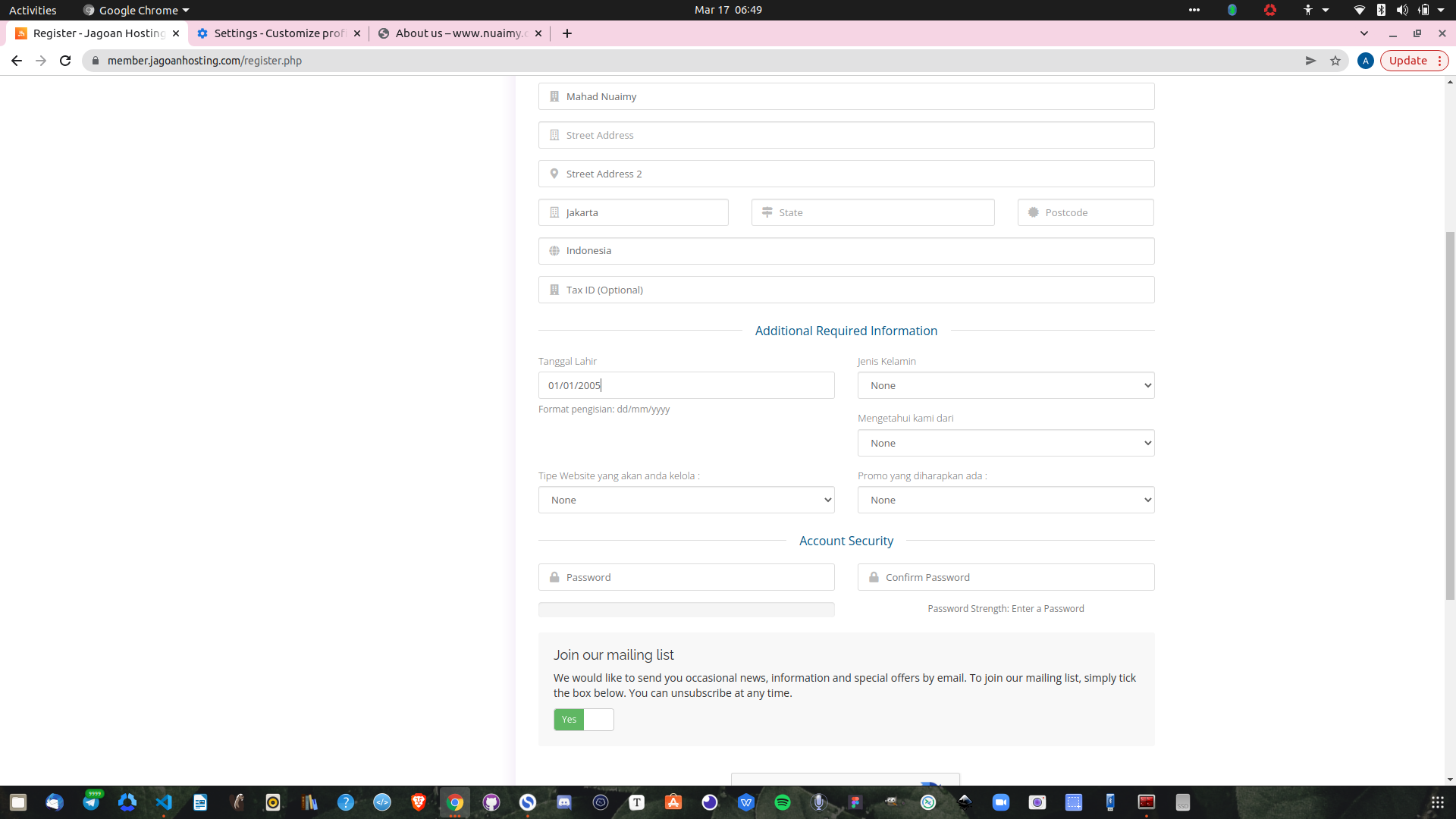Open Spotify from the dock
Viewport: 1456px width, 819px height.
783,802
